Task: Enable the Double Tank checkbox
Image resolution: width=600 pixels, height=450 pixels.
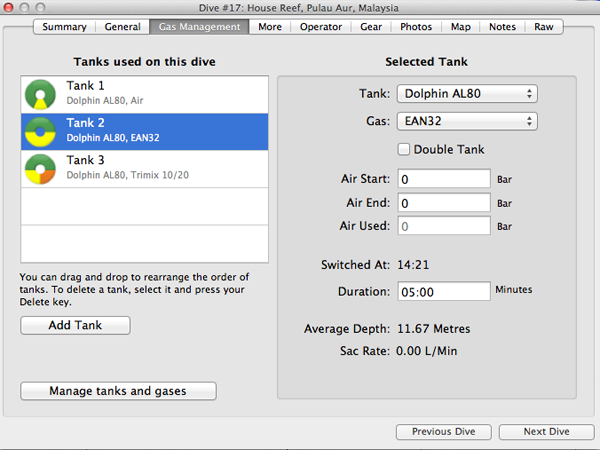Action: (x=404, y=150)
